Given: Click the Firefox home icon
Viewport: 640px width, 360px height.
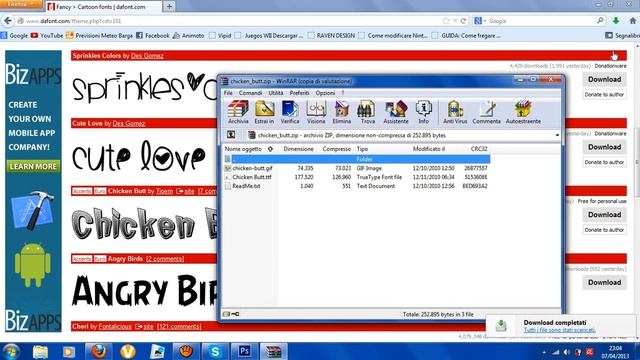Looking at the screenshot, I should coord(633,20).
